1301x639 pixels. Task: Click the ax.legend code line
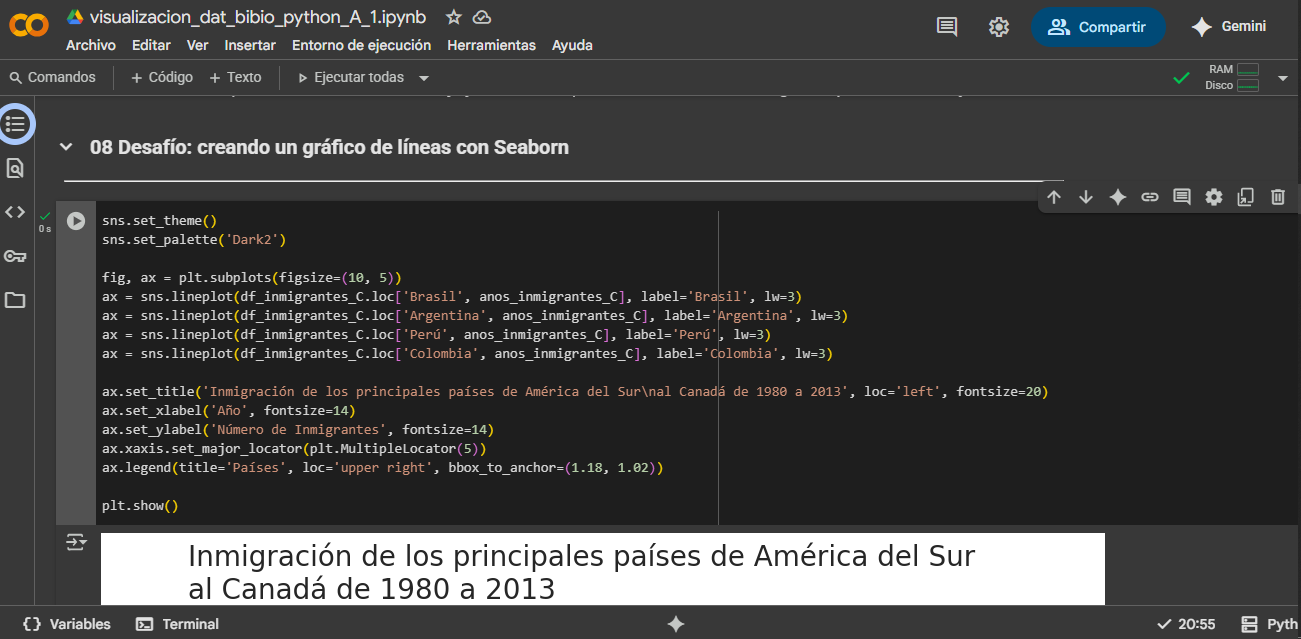coord(382,467)
